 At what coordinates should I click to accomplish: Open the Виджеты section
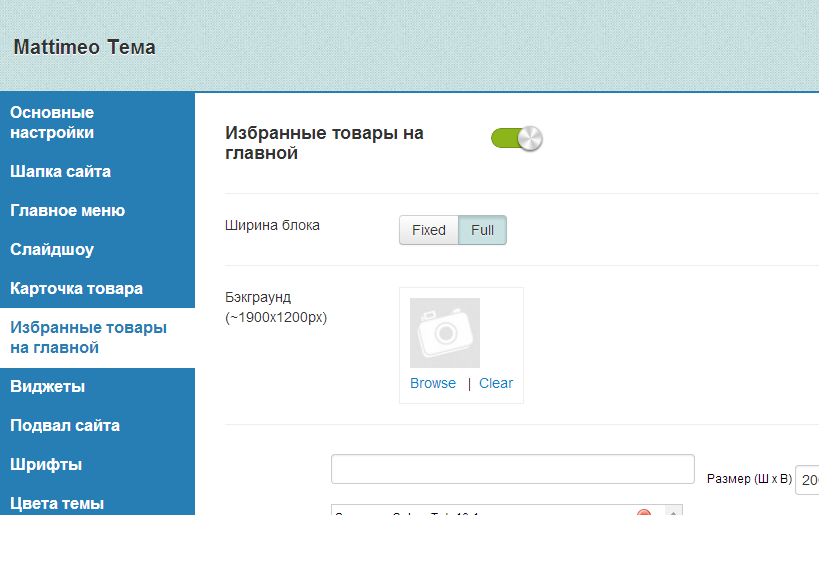tap(47, 386)
